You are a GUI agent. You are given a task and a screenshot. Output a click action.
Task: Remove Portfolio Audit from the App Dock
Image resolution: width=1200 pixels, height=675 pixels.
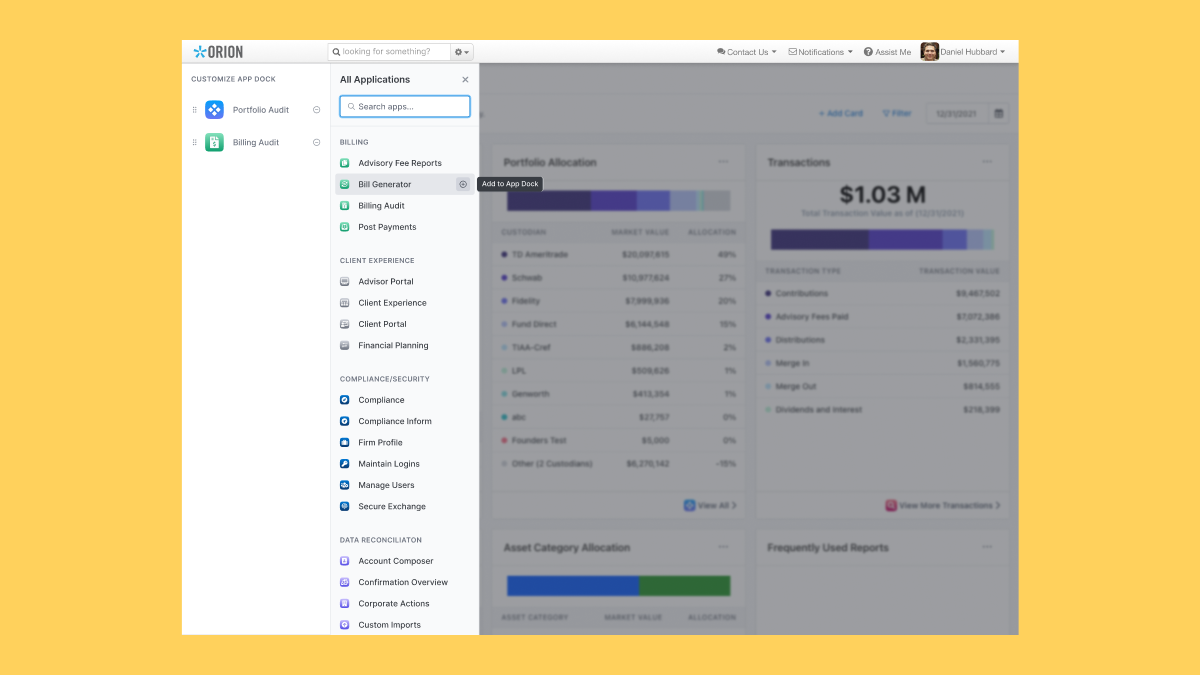pos(317,110)
